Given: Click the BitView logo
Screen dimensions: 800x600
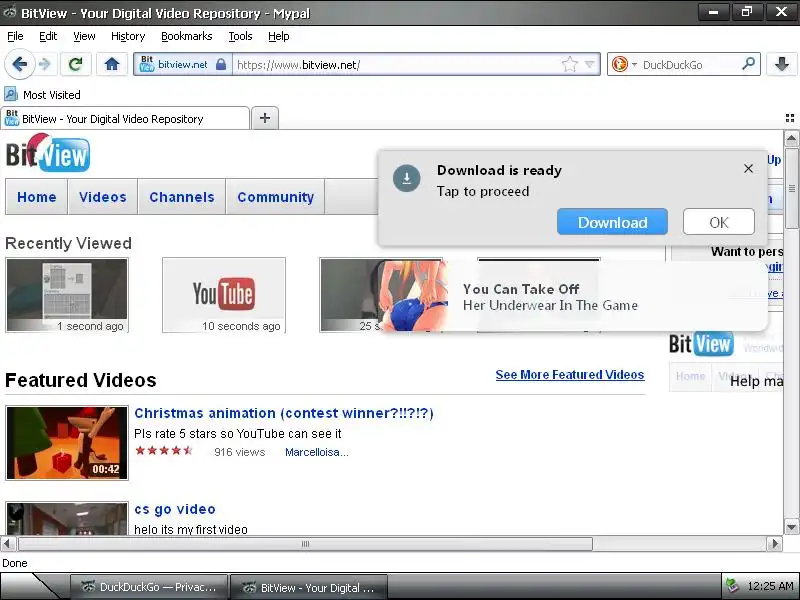Looking at the screenshot, I should [x=48, y=153].
